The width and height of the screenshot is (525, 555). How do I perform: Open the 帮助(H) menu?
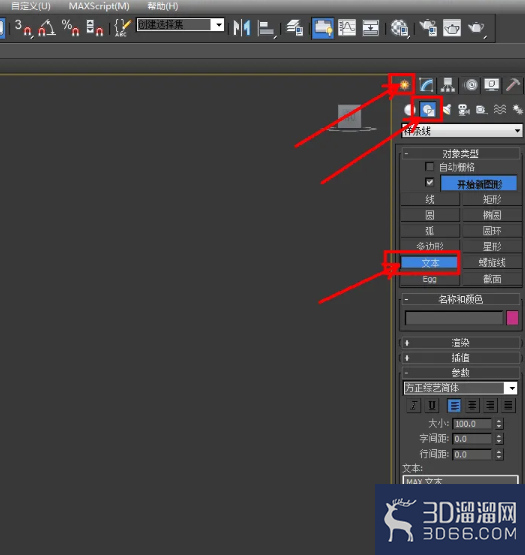click(163, 6)
